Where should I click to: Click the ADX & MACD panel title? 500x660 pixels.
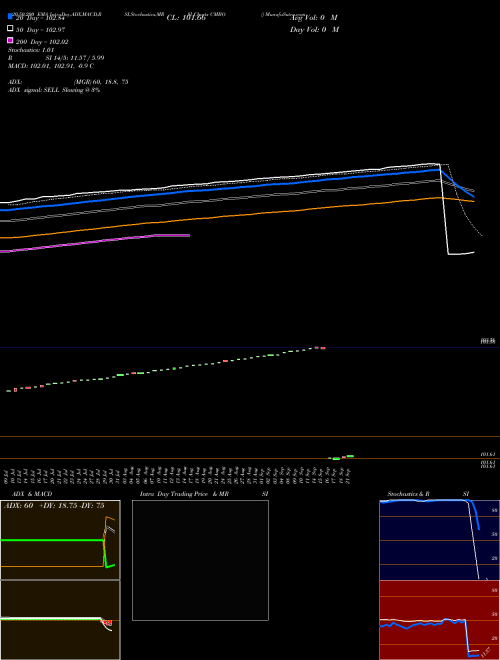coord(29,494)
